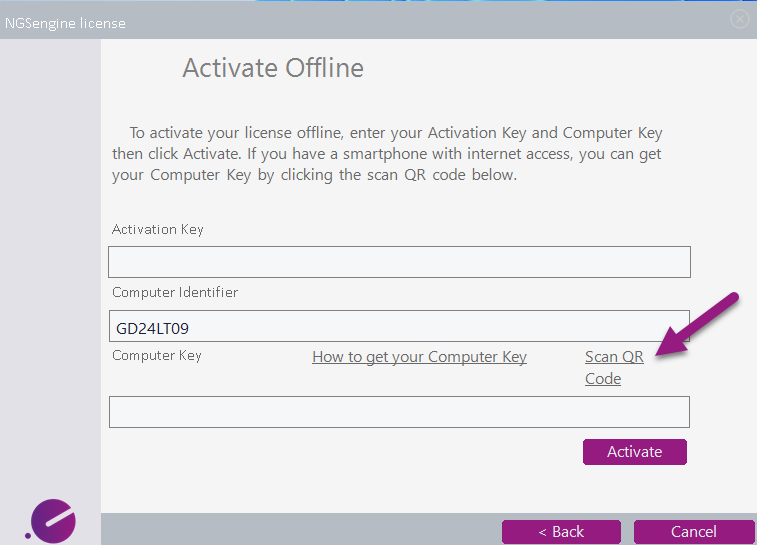Click the NGSengine license title bar text
The image size is (757, 545).
click(65, 23)
